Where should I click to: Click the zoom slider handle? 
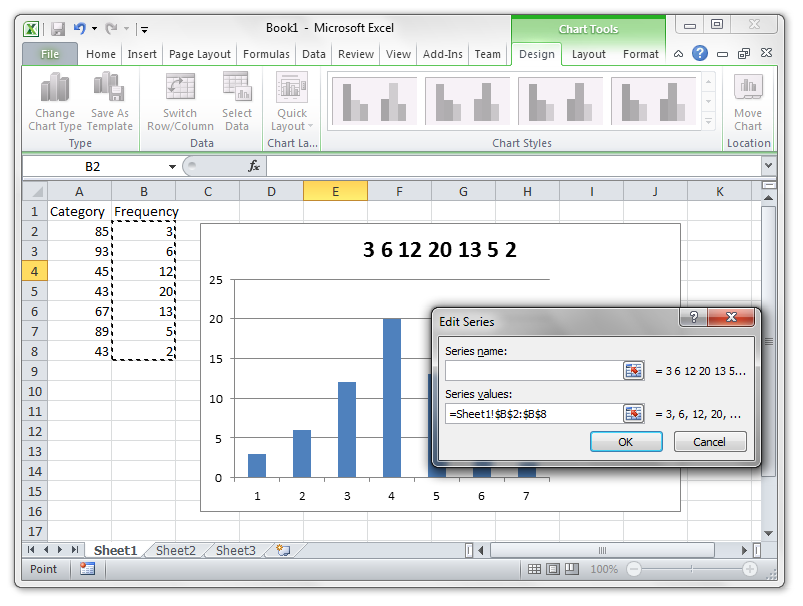[x=691, y=569]
